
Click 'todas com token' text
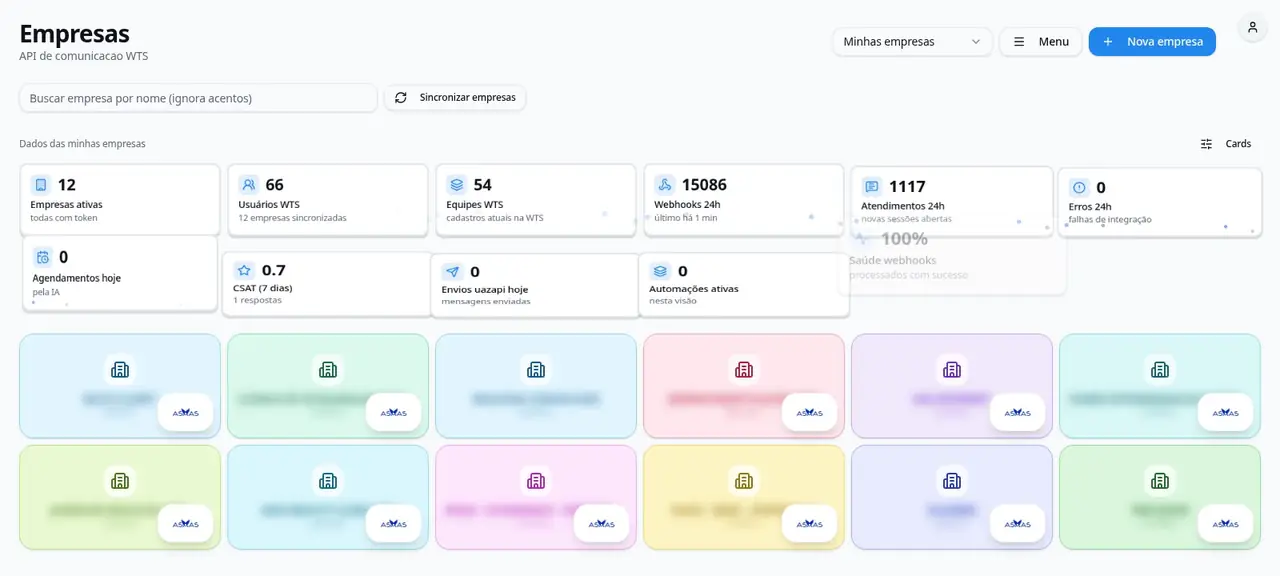[64, 218]
